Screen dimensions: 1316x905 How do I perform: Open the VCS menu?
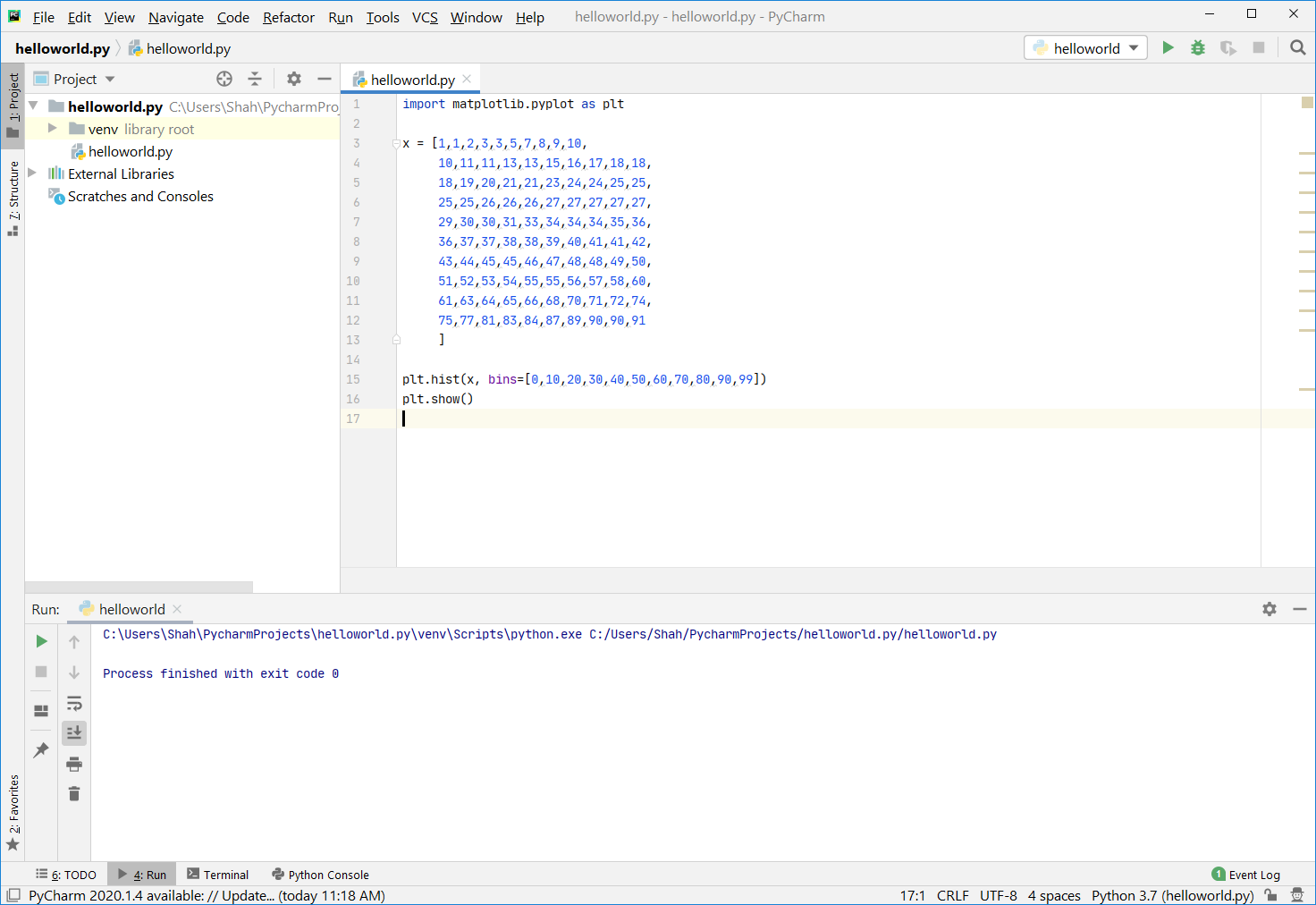[x=425, y=17]
